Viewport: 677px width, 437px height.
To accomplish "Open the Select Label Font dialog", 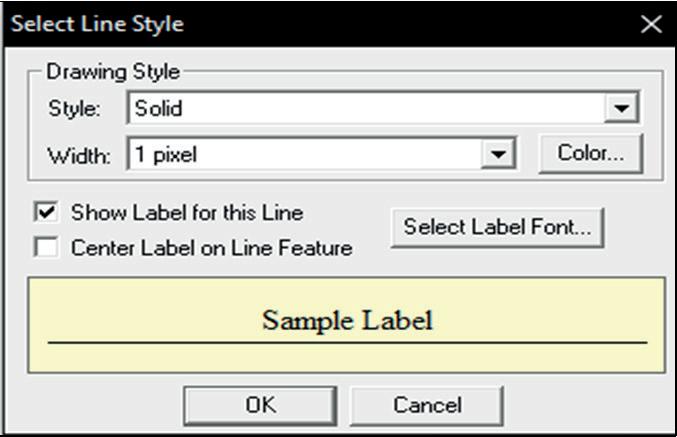I will coord(497,227).
